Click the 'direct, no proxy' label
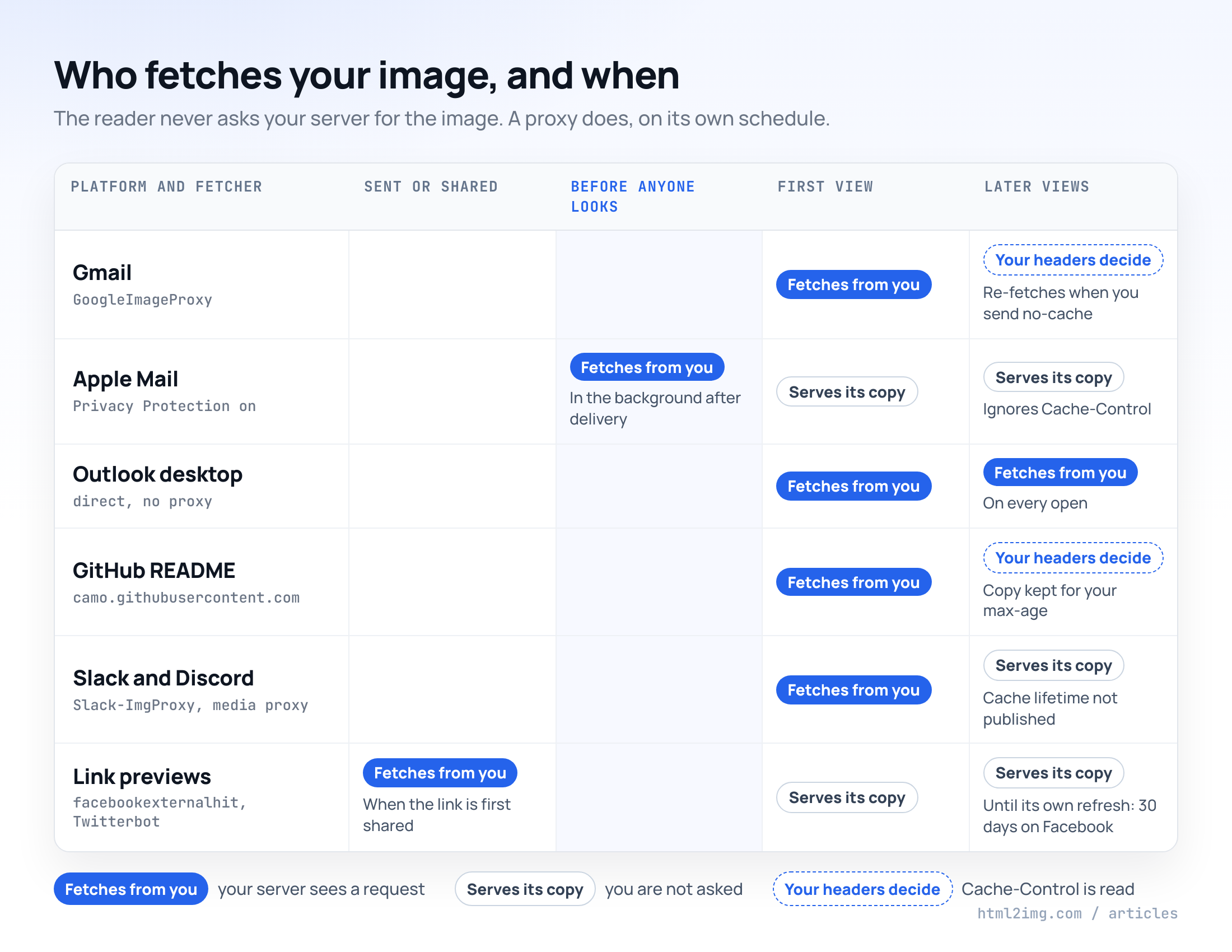 pos(143,501)
